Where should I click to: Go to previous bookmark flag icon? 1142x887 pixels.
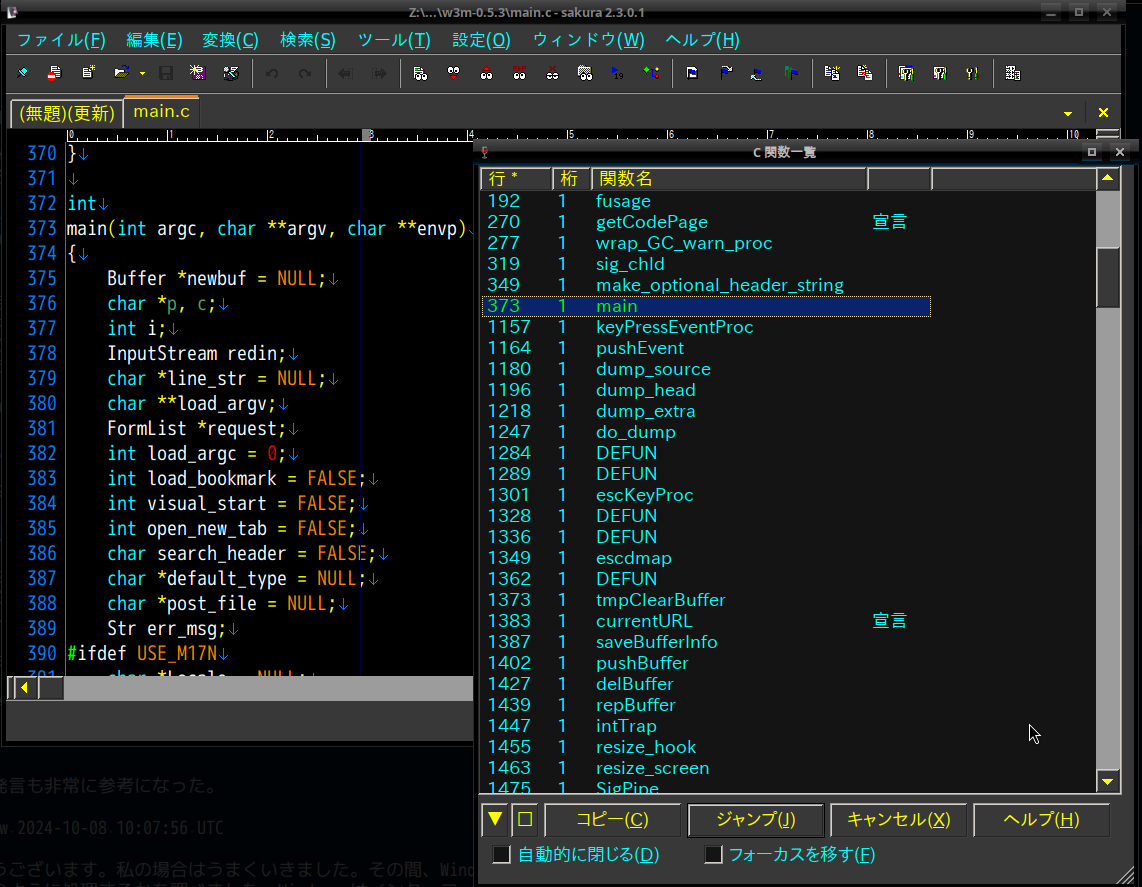tap(757, 73)
